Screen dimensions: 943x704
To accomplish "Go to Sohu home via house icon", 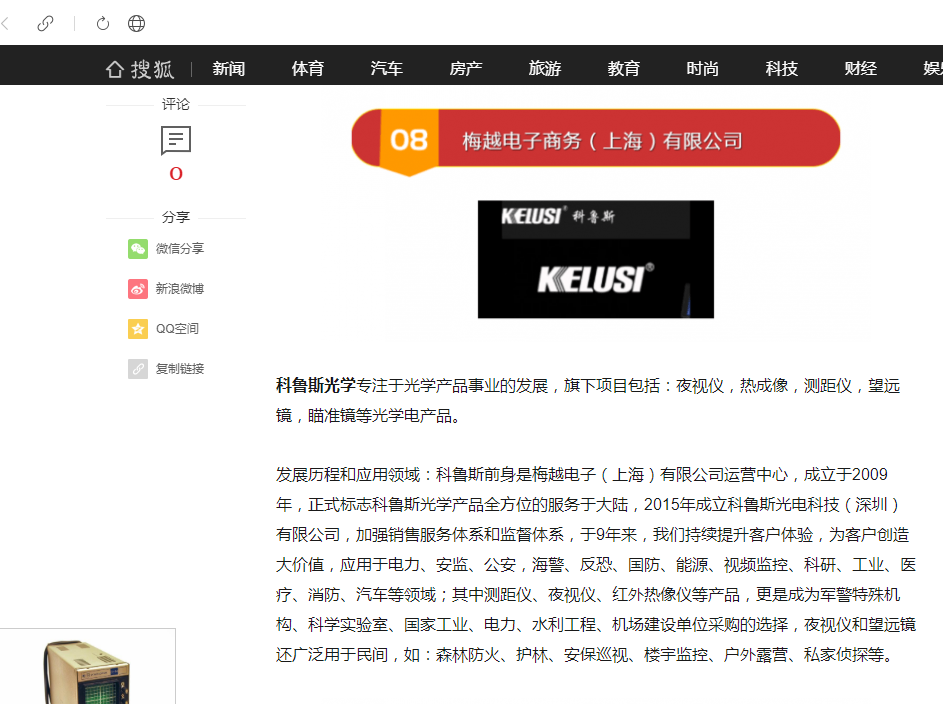I will tap(114, 69).
